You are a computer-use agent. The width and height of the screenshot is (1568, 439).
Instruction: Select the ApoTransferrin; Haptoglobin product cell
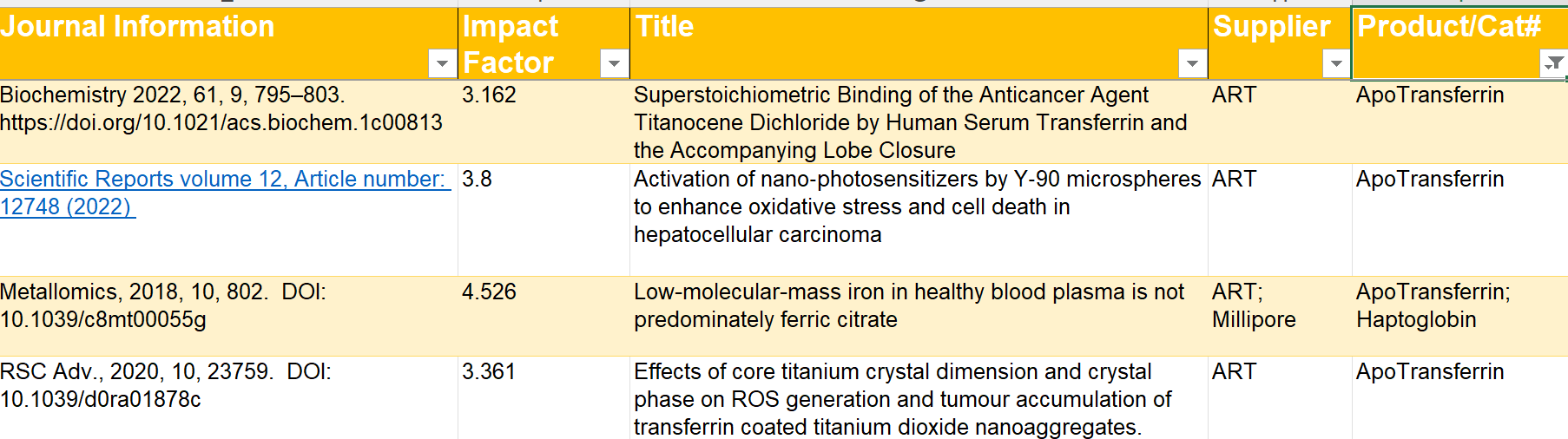[x=1459, y=316]
